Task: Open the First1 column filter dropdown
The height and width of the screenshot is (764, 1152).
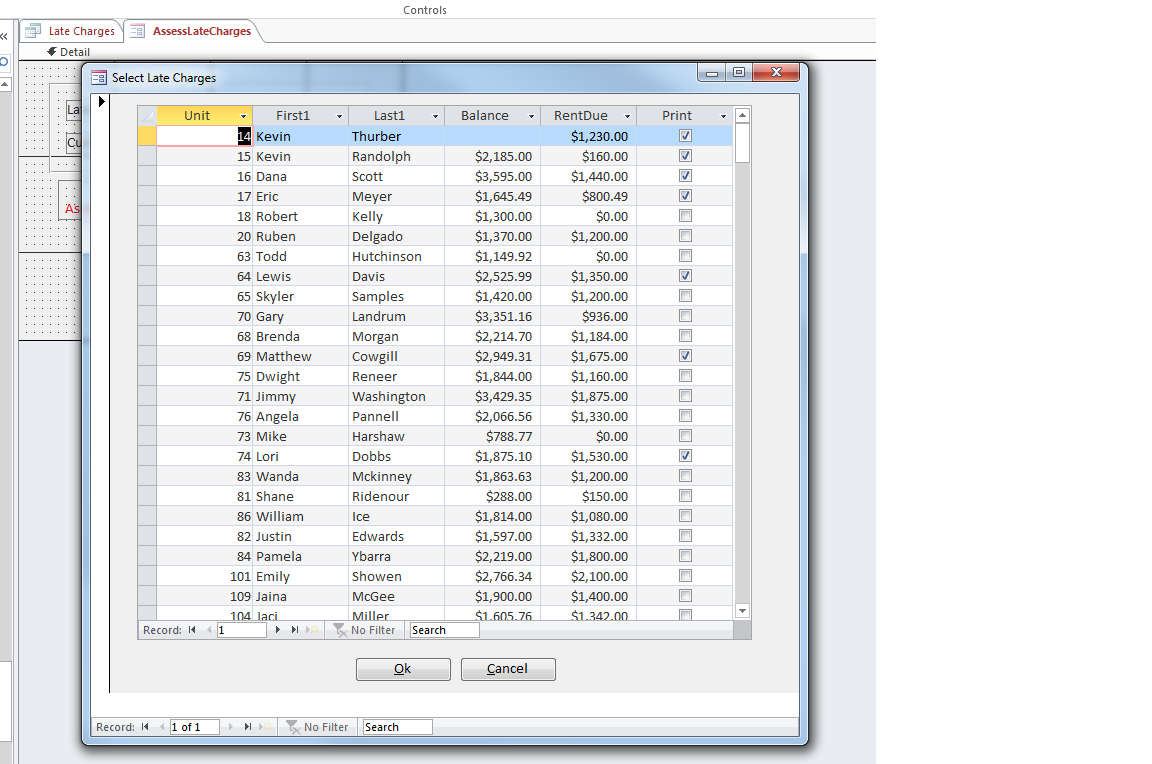Action: click(339, 116)
